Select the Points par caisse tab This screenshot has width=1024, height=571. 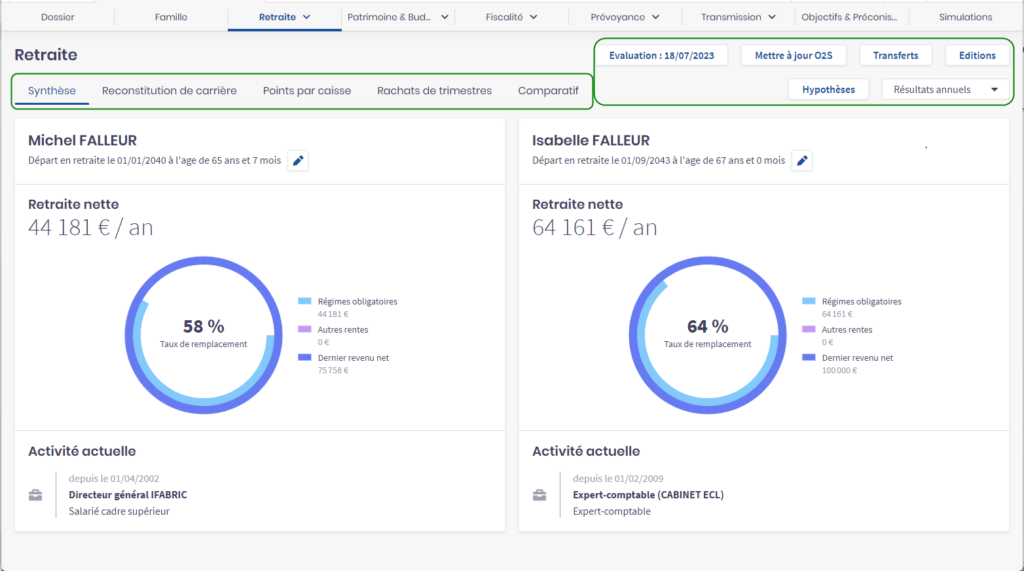(307, 90)
